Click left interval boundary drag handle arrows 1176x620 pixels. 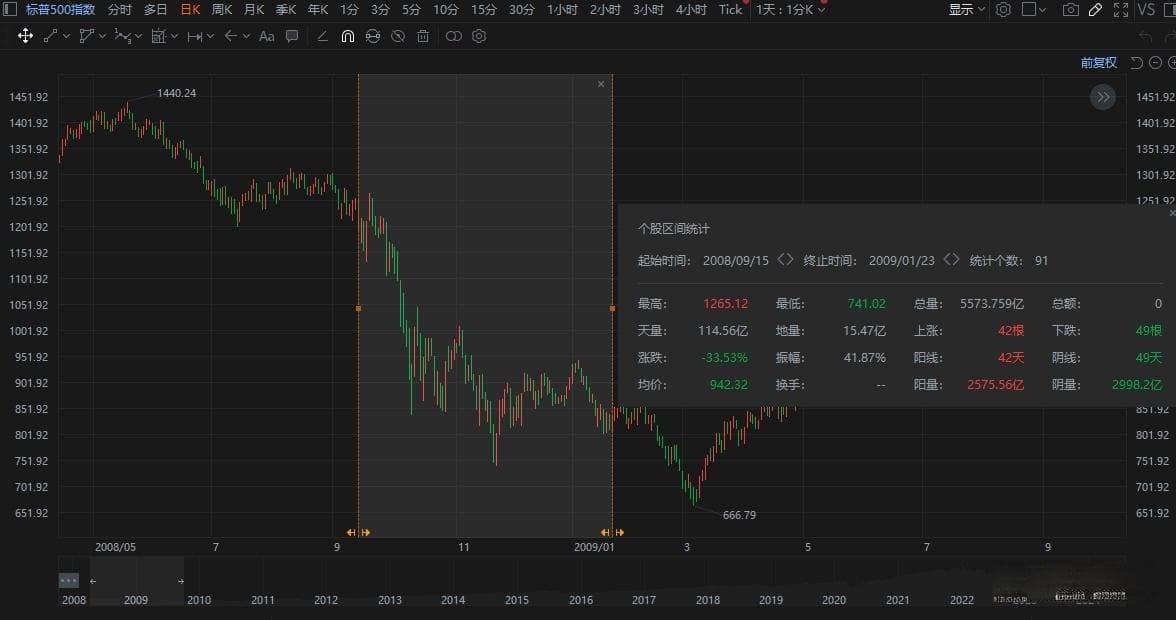(358, 532)
